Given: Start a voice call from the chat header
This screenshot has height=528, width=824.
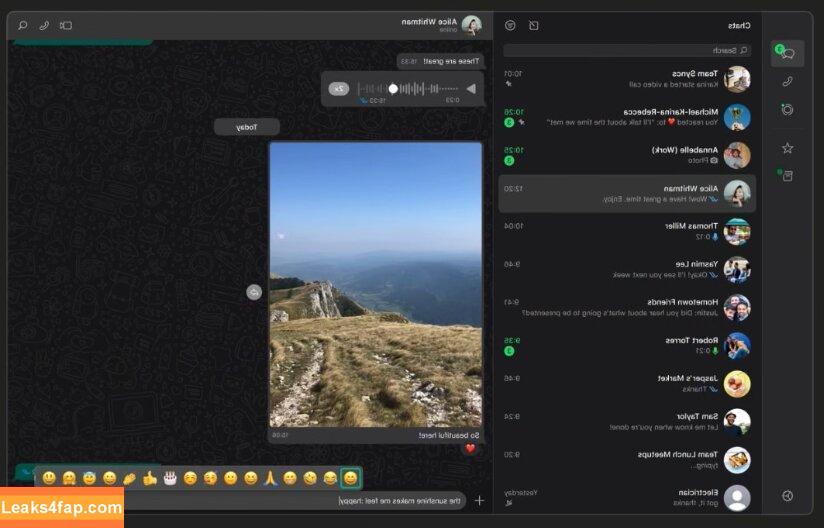Looking at the screenshot, I should point(44,25).
